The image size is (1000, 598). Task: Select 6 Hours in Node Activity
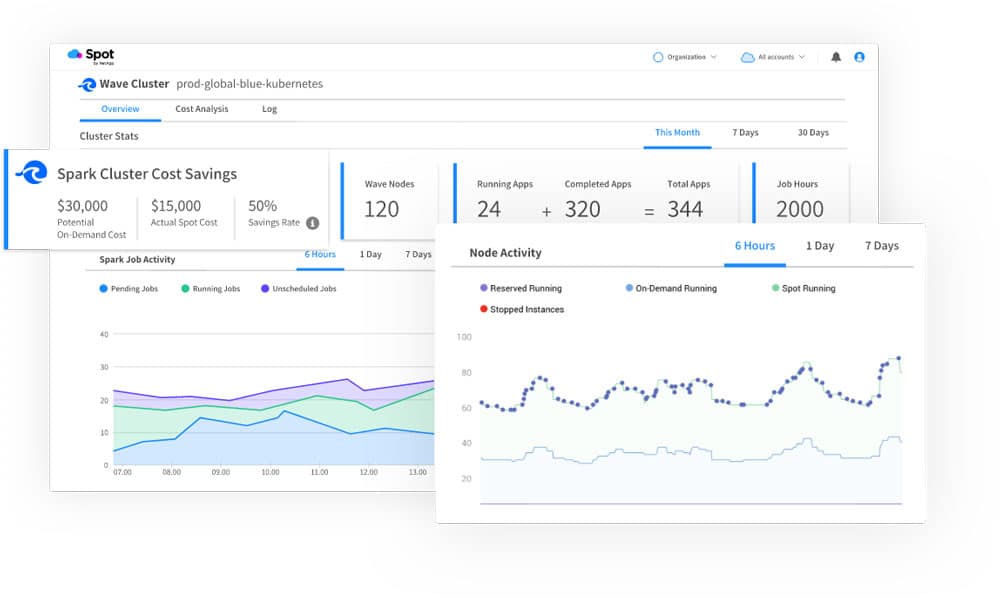pos(754,246)
